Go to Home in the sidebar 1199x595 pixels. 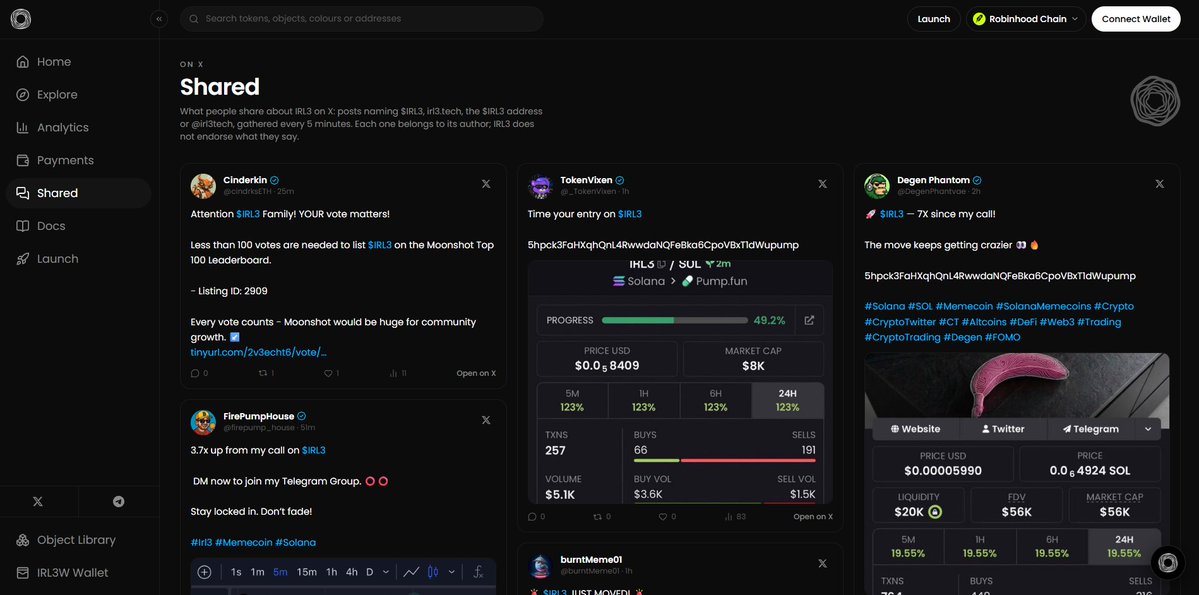(x=79, y=62)
